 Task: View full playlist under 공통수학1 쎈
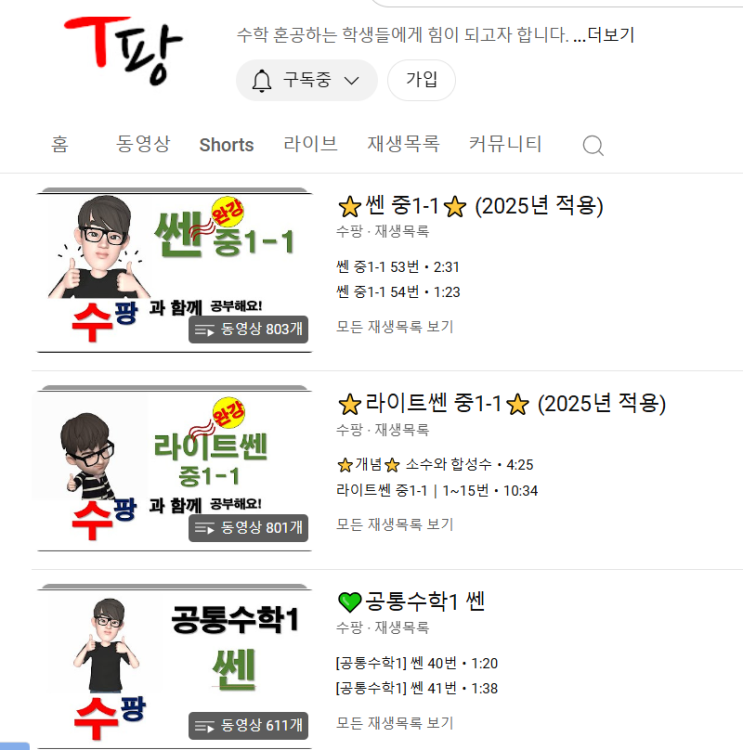[395, 723]
